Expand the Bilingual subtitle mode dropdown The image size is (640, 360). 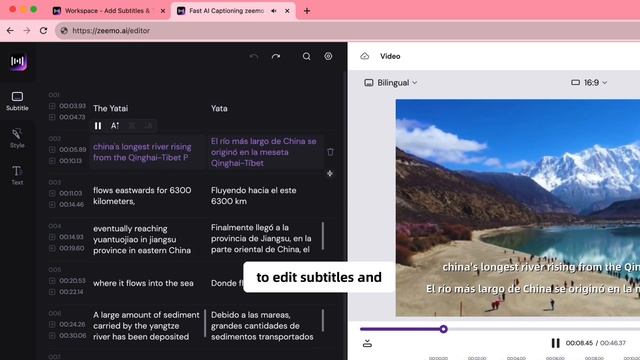pyautogui.click(x=391, y=82)
